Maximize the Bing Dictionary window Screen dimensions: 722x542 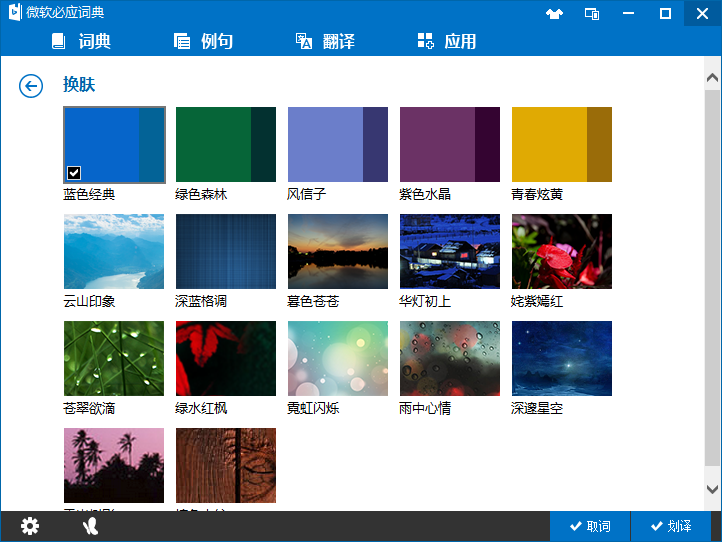pos(665,13)
